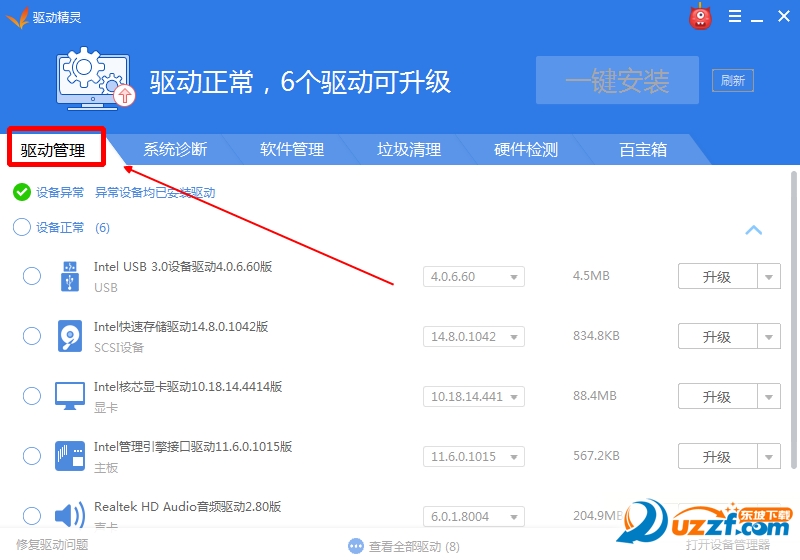This screenshot has height=560, width=800.
Task: Click the Intel USB 3.0设备驱动4.0.6.60版 title
Action: pyautogui.click(x=183, y=267)
